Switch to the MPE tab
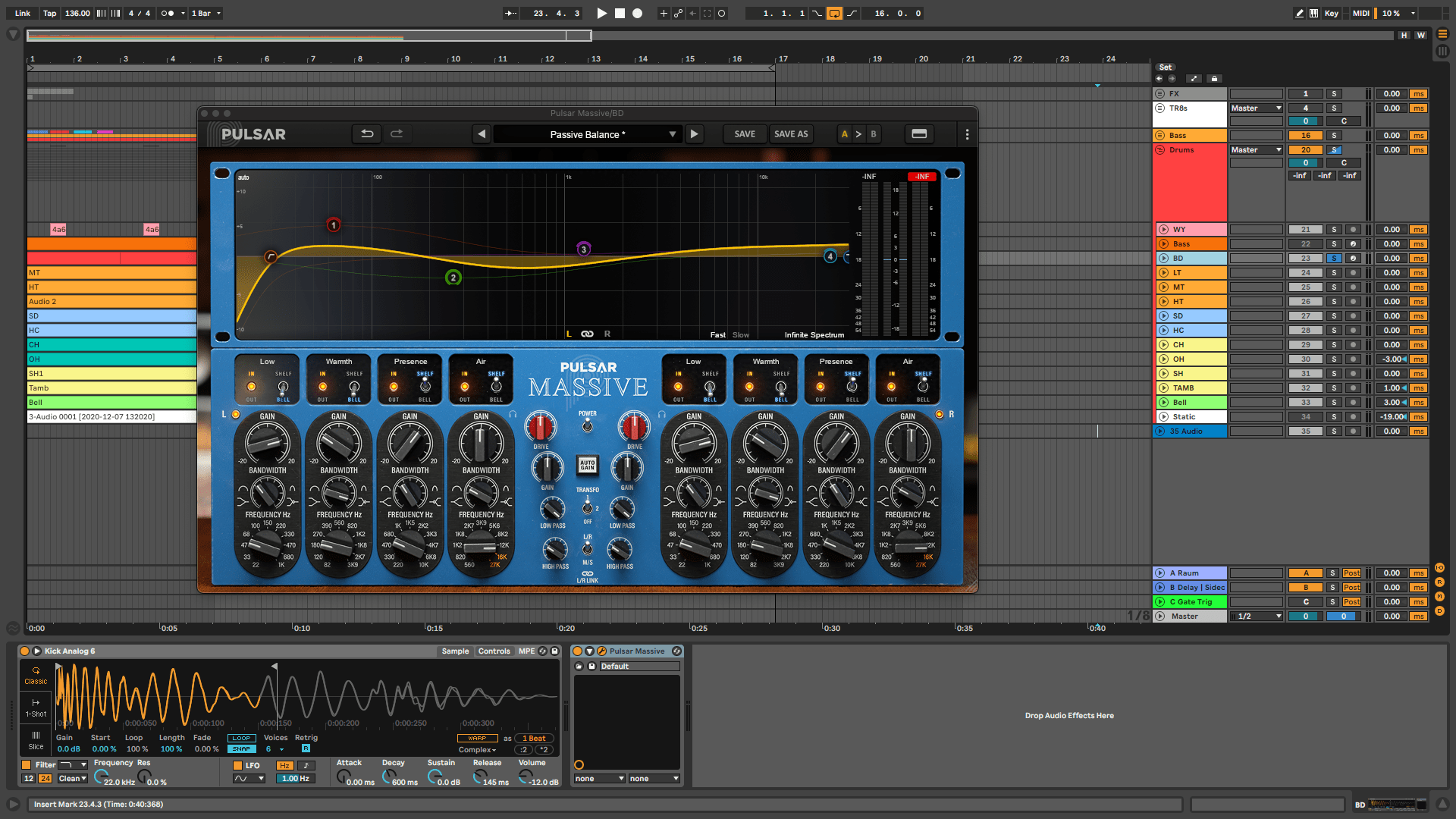Screen dimensions: 1456x819 click(527, 651)
